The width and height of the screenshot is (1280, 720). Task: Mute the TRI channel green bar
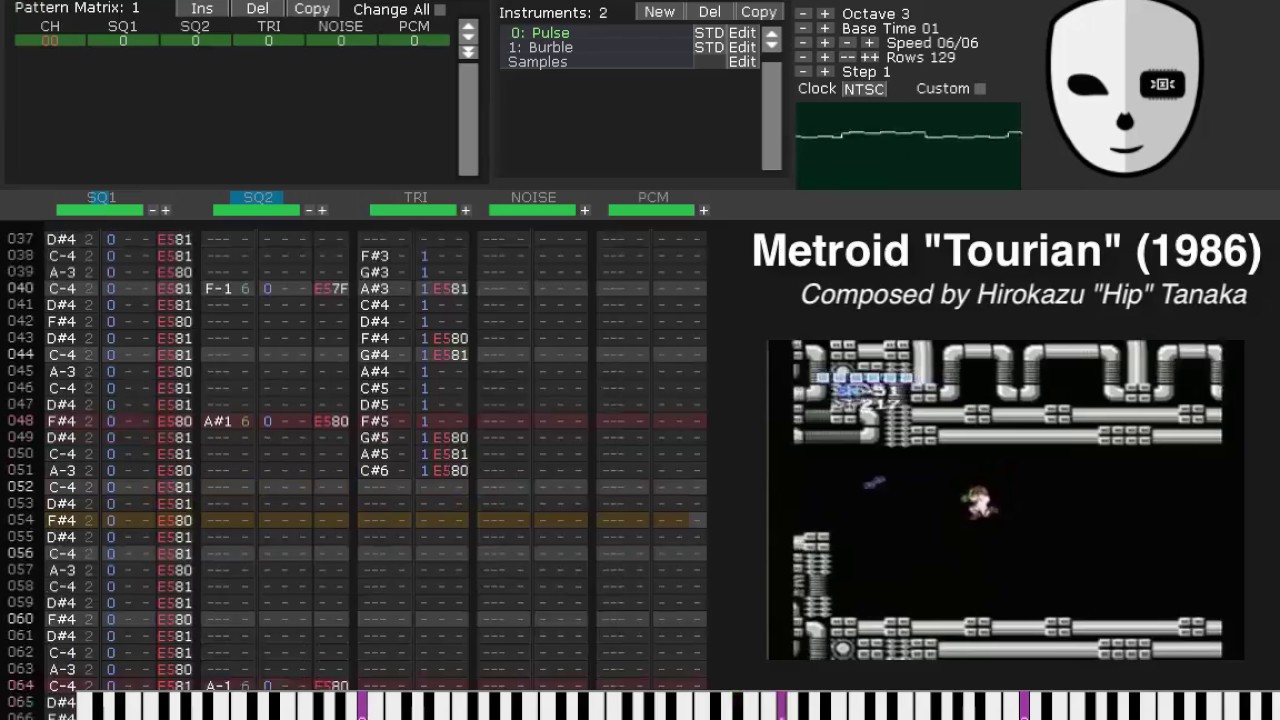413,210
